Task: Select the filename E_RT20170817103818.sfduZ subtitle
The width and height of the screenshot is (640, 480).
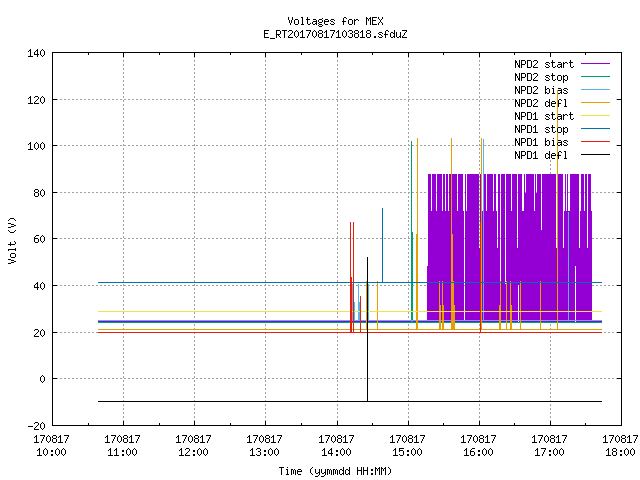Action: point(335,34)
